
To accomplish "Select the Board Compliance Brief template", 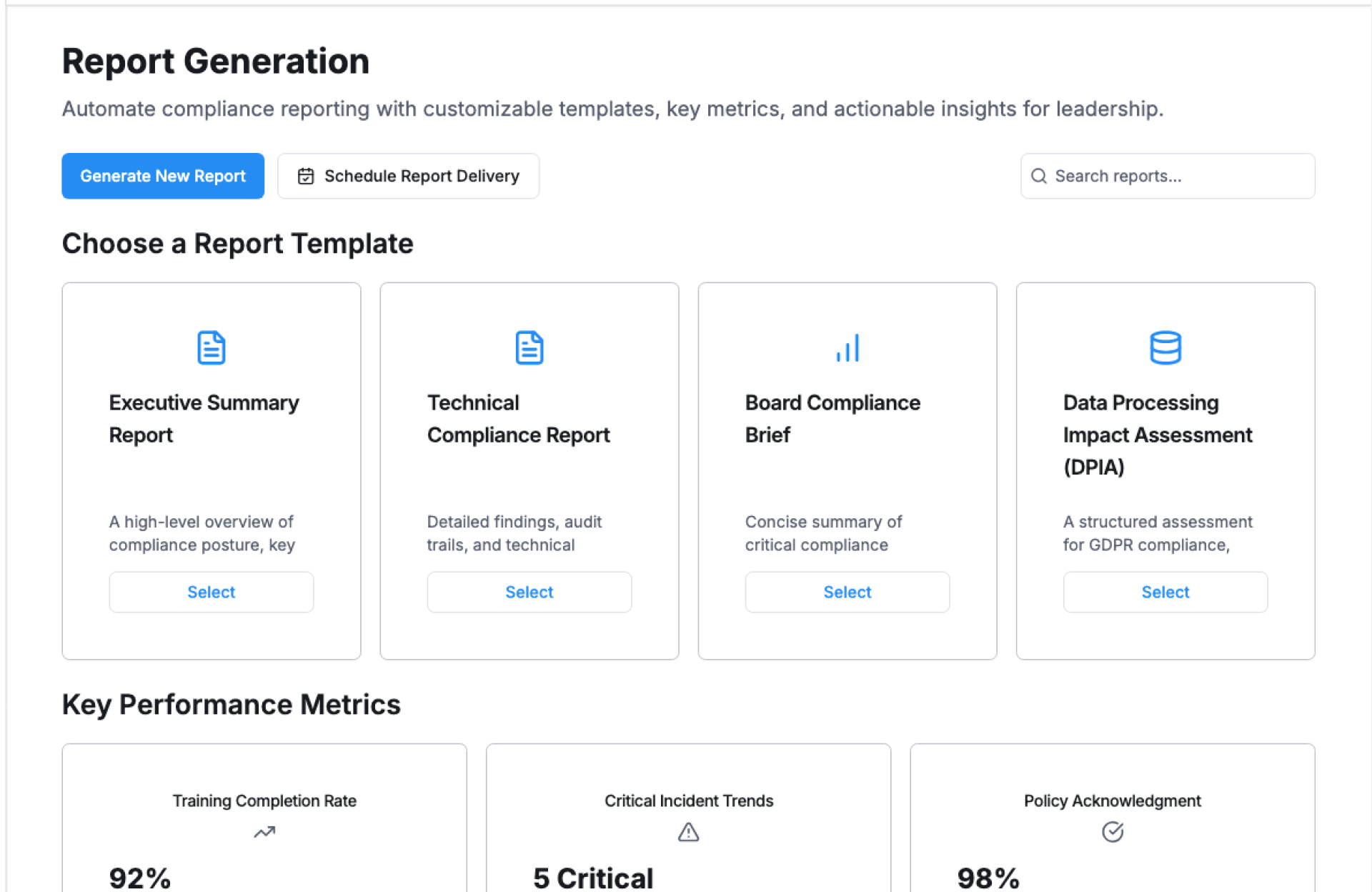I will (x=847, y=592).
